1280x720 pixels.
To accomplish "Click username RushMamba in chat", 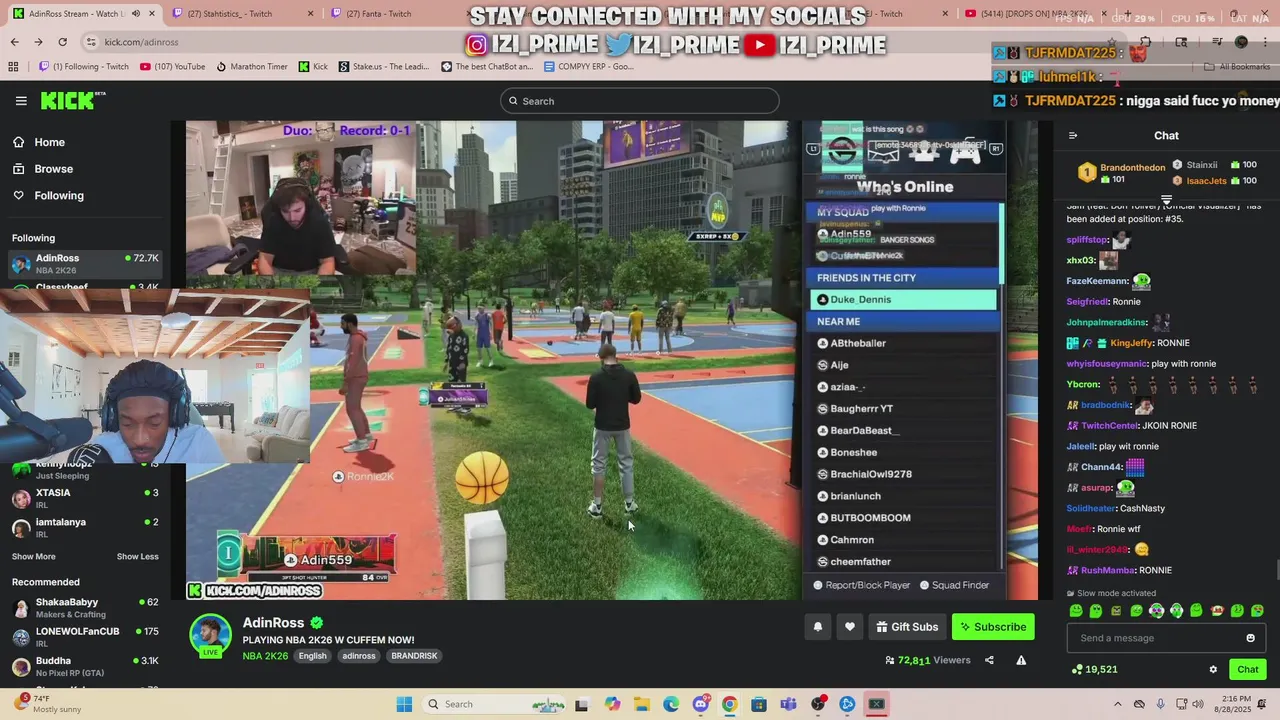I will pos(1107,570).
